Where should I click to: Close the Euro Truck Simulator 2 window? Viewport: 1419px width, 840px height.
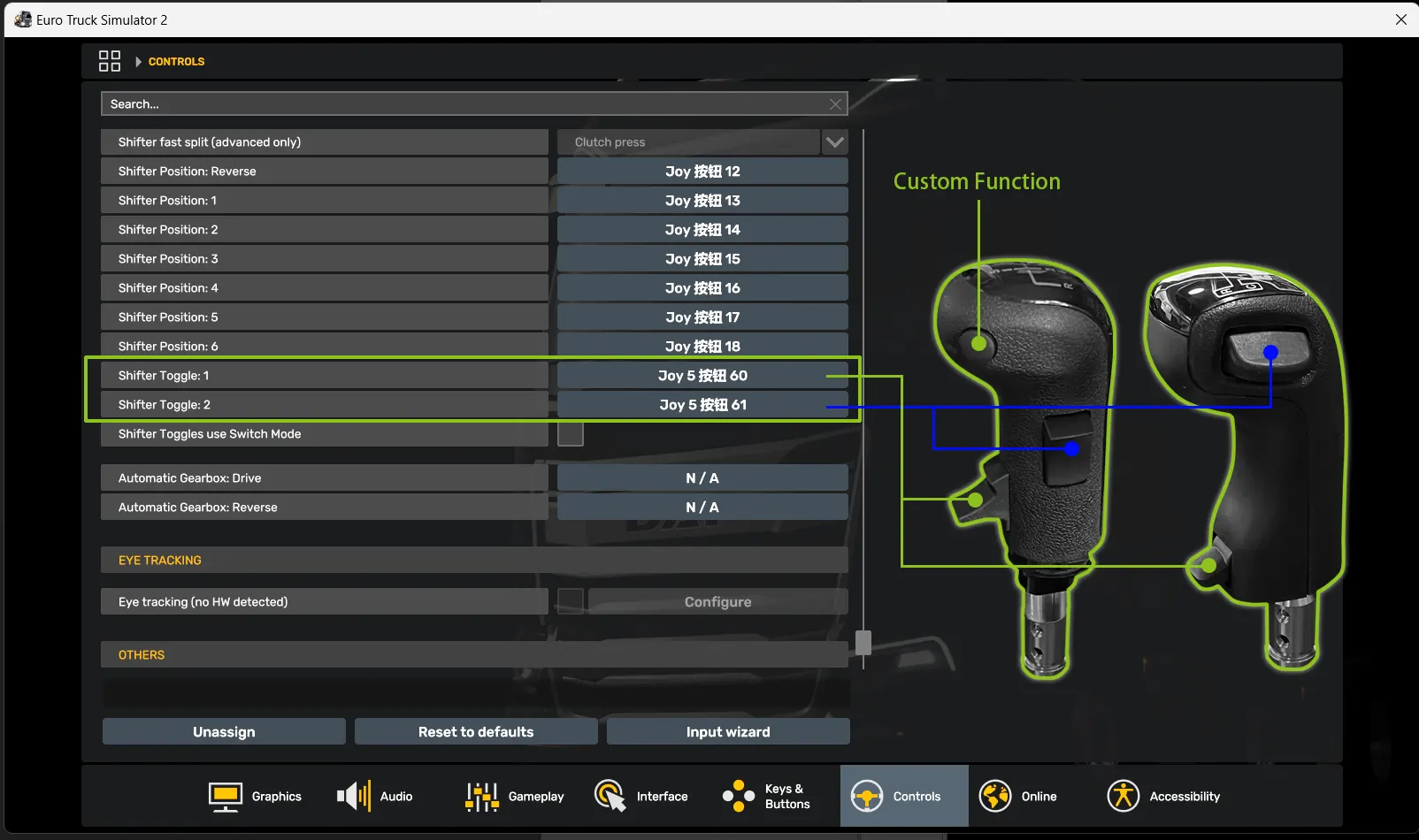[1401, 19]
